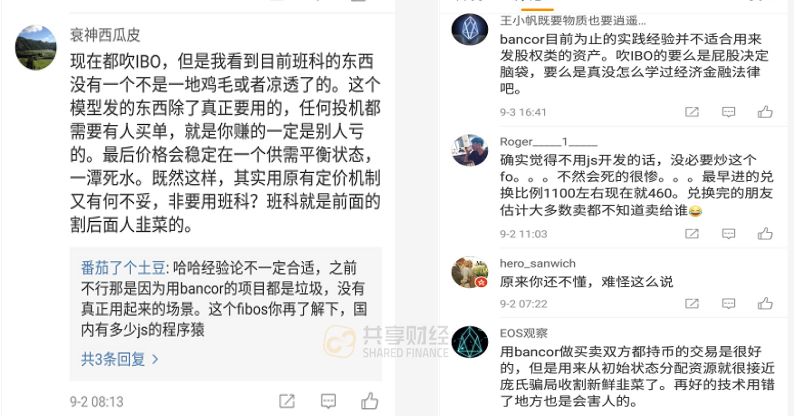This screenshot has width=796, height=420.
Task: Like hero_sanwich's 9-2 07:22 comment
Action: click(765, 304)
